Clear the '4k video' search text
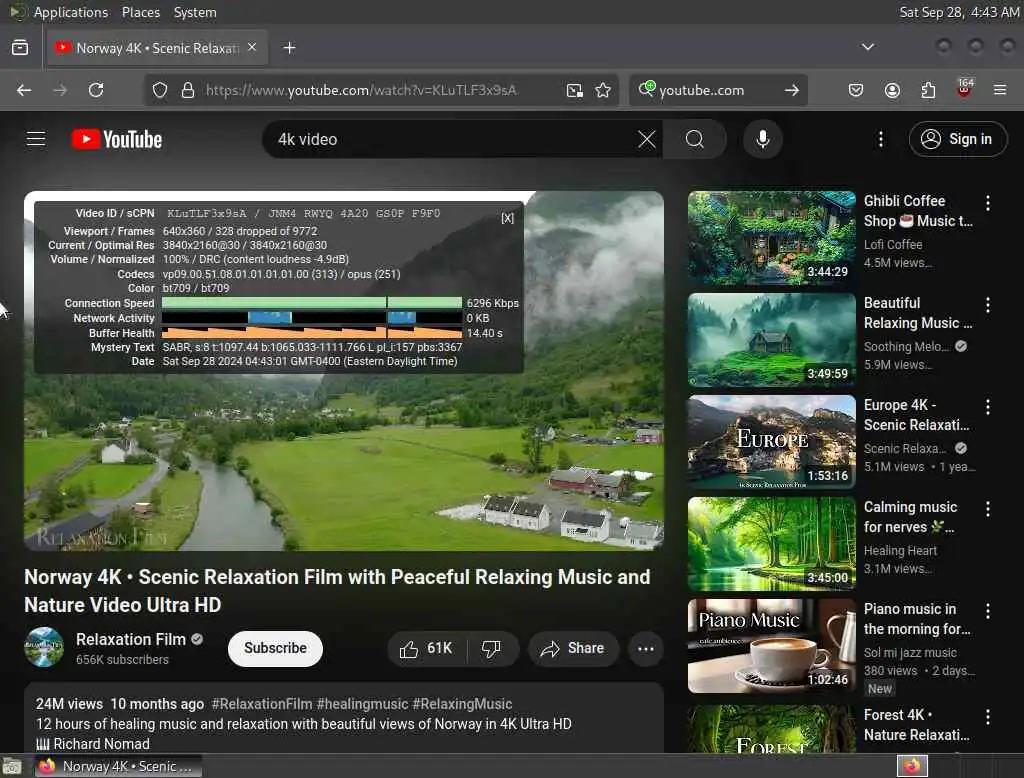Screen dimensions: 1024x778 click(x=647, y=139)
